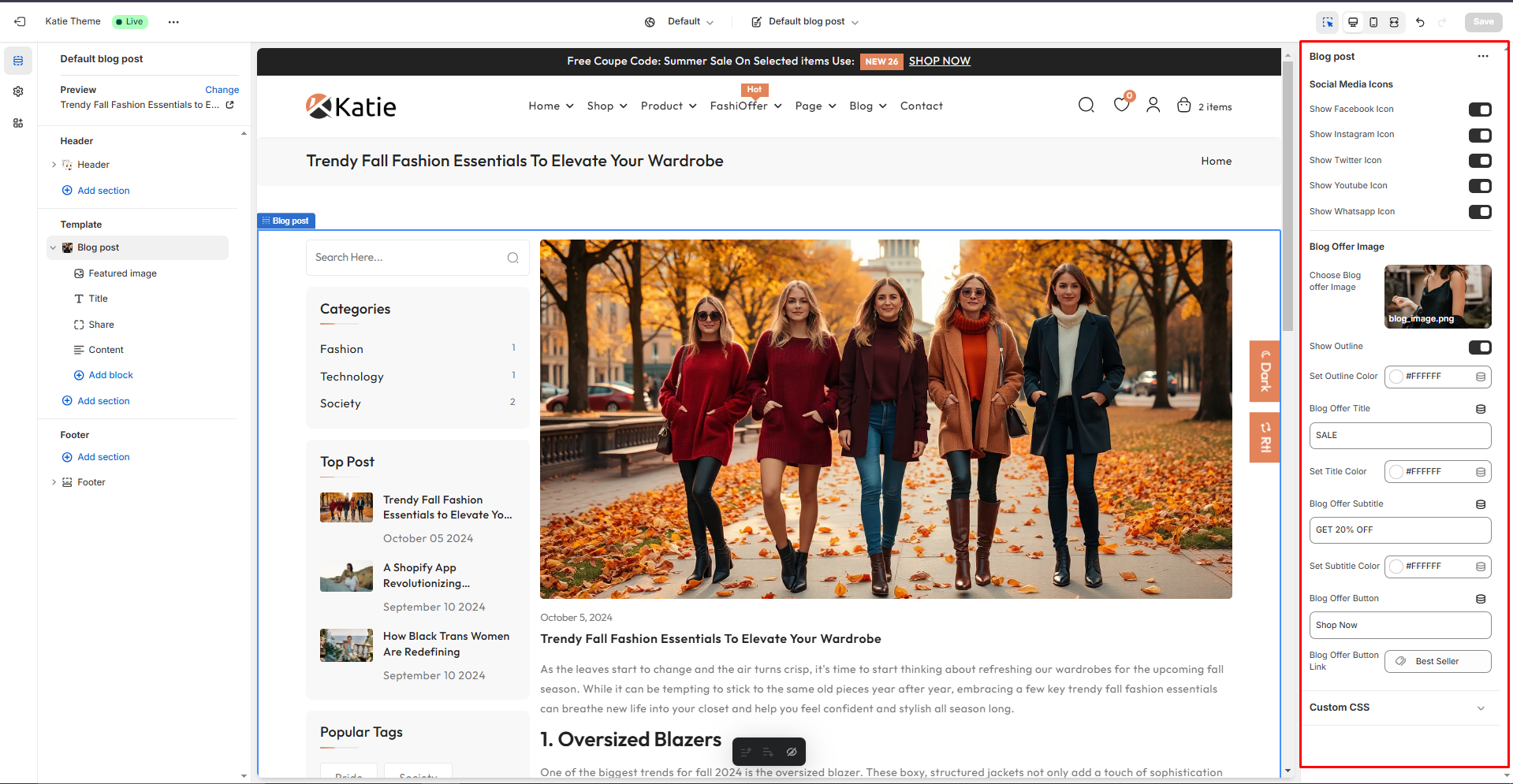
Task: Click the undo arrow icon
Action: click(1420, 22)
